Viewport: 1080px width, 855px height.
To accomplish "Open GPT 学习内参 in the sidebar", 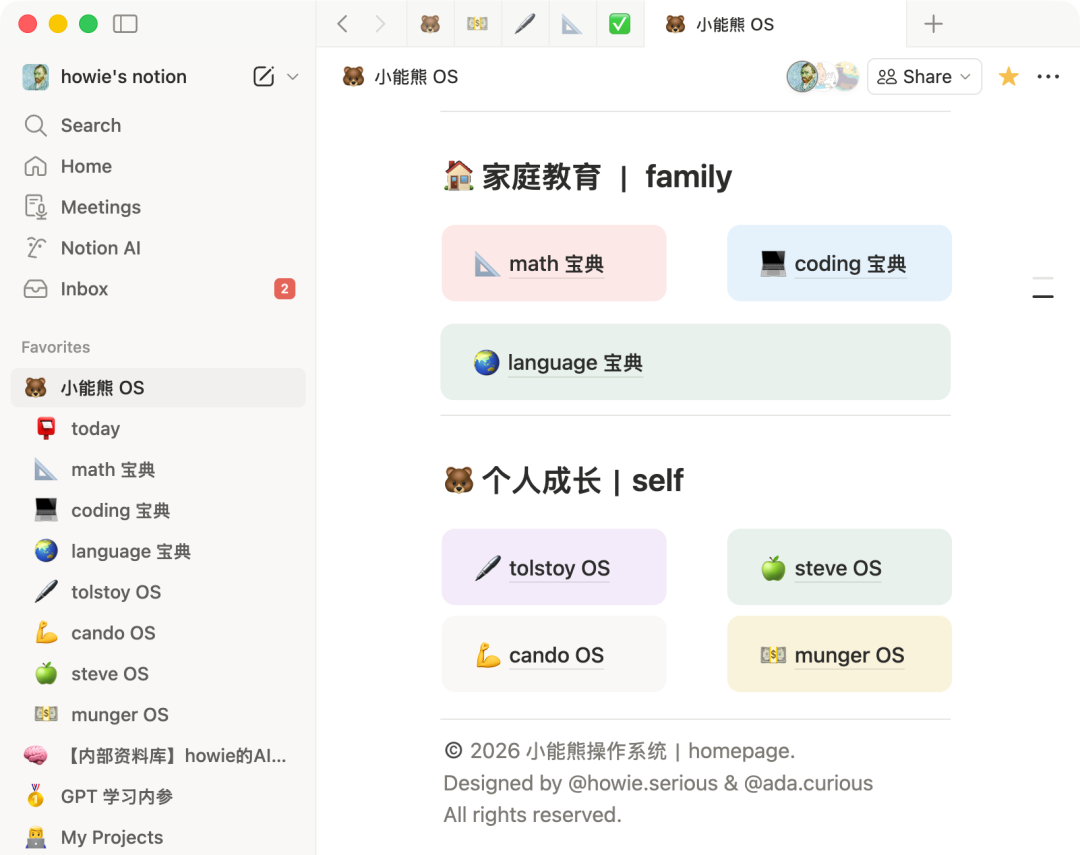I will (158, 796).
